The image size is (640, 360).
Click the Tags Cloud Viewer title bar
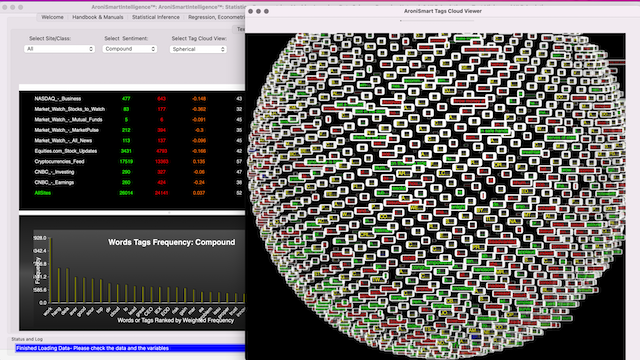pos(442,11)
